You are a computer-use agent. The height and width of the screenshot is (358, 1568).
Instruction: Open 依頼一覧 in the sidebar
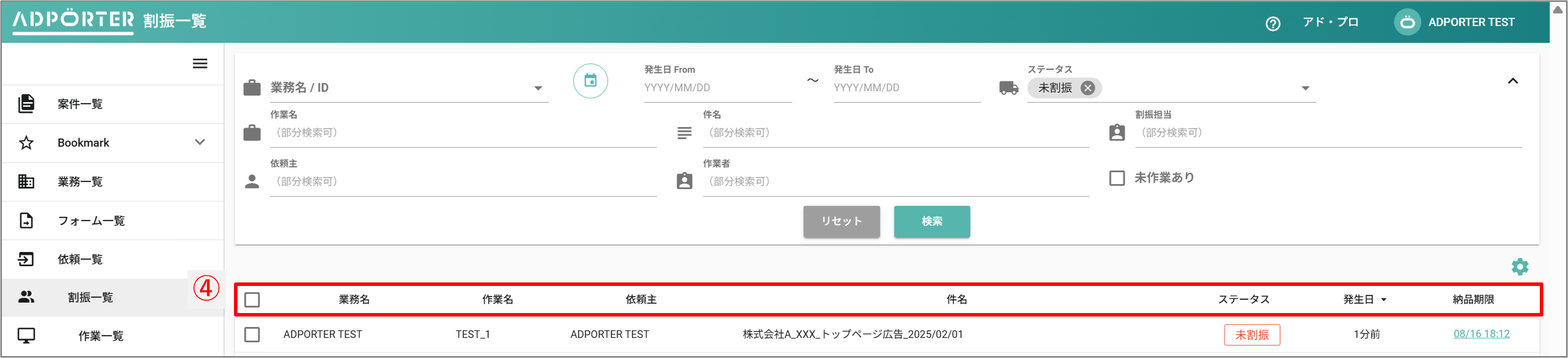(x=80, y=259)
